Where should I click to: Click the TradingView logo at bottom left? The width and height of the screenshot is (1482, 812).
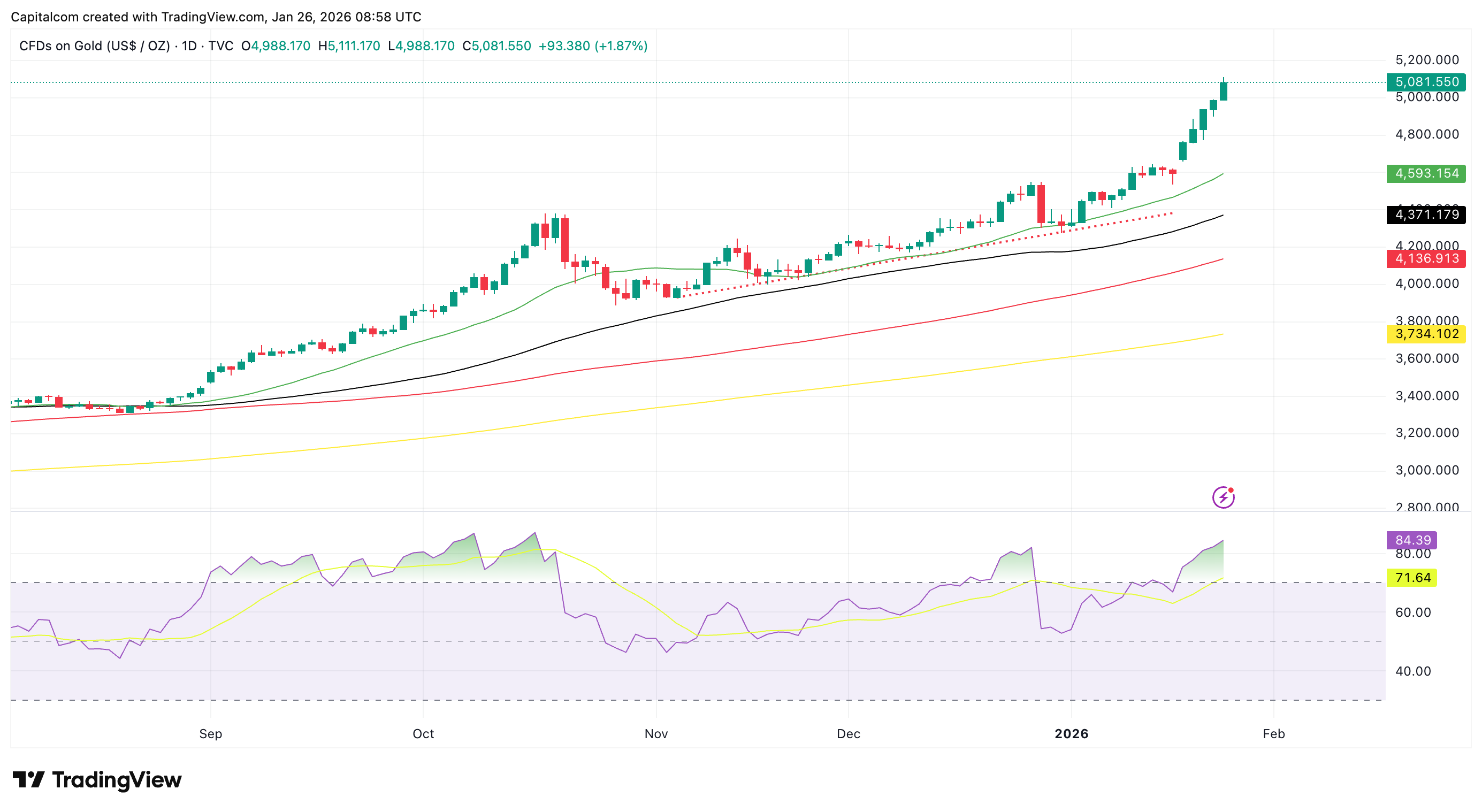coord(97,780)
